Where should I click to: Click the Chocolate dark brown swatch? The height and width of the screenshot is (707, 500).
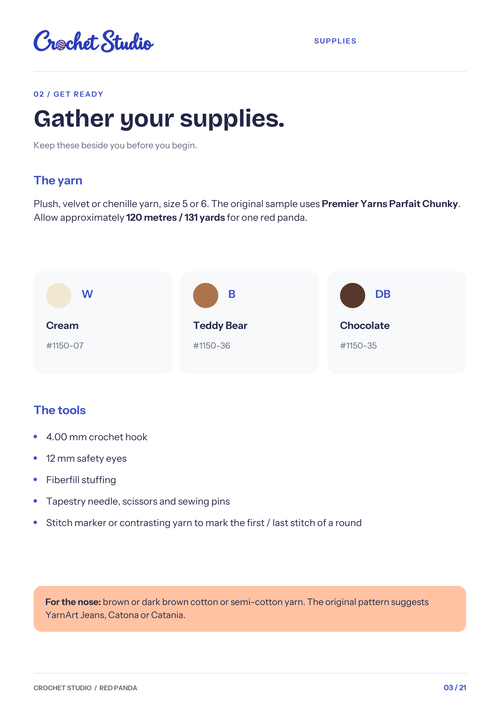point(353,295)
